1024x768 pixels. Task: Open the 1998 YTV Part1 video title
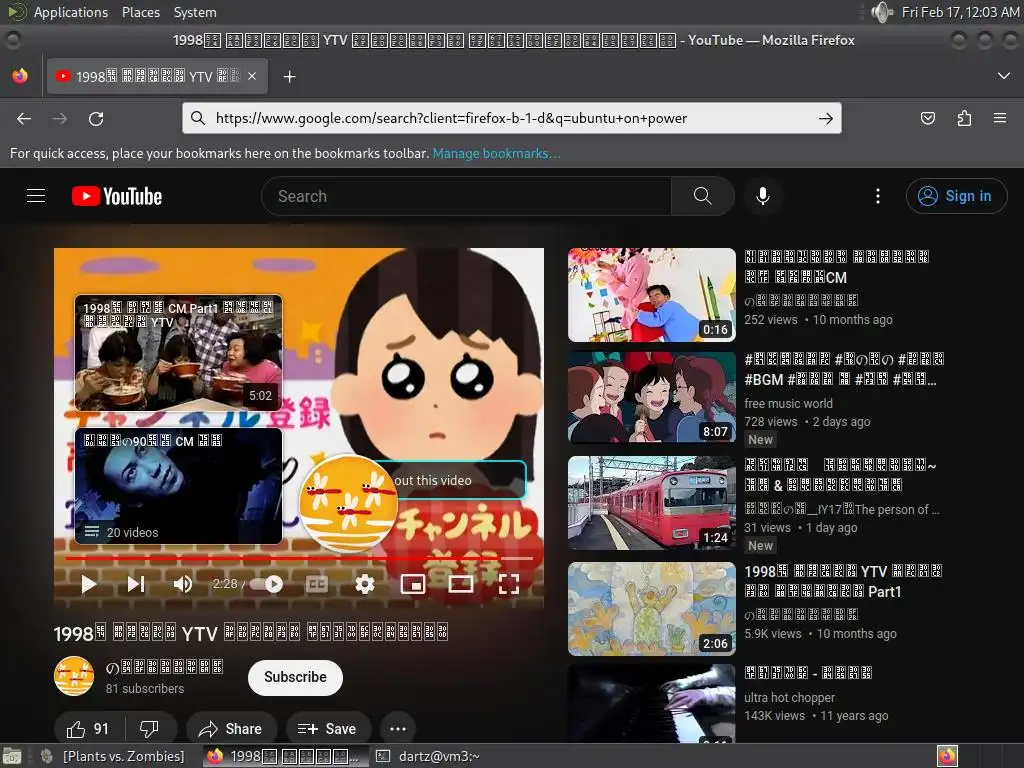[843, 581]
